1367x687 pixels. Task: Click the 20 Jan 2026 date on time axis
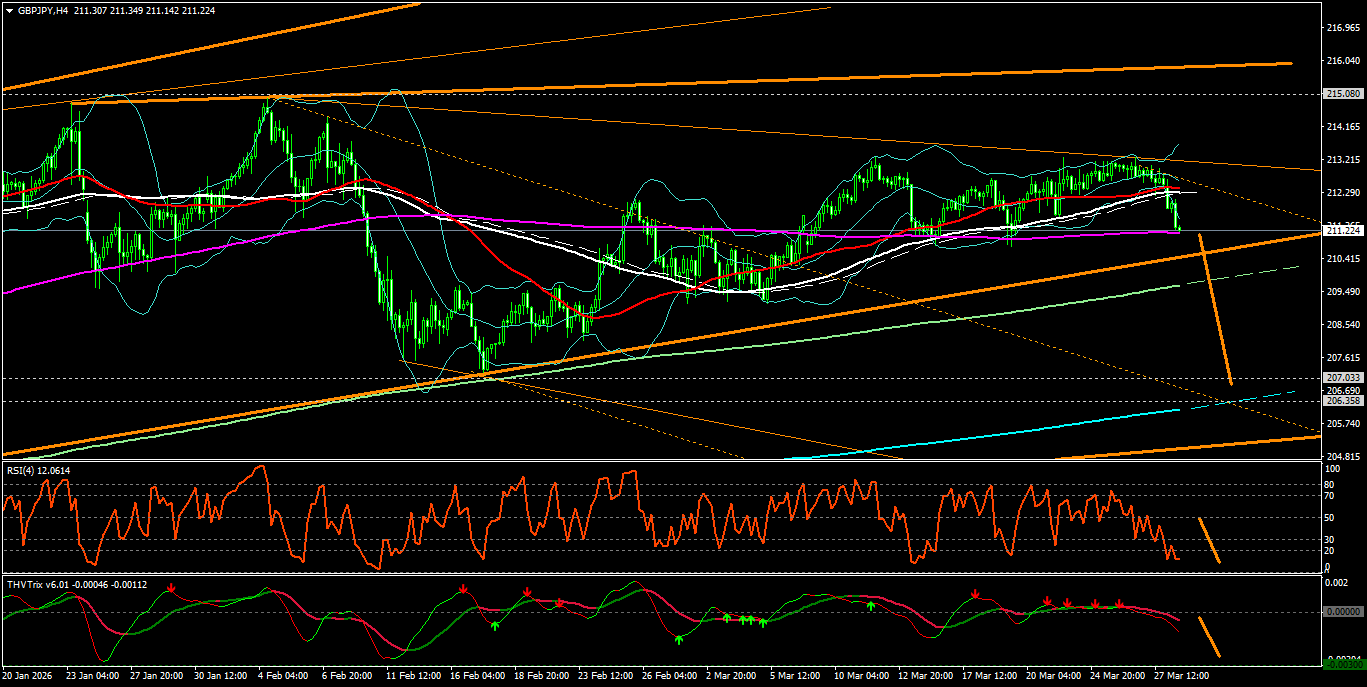(29, 677)
